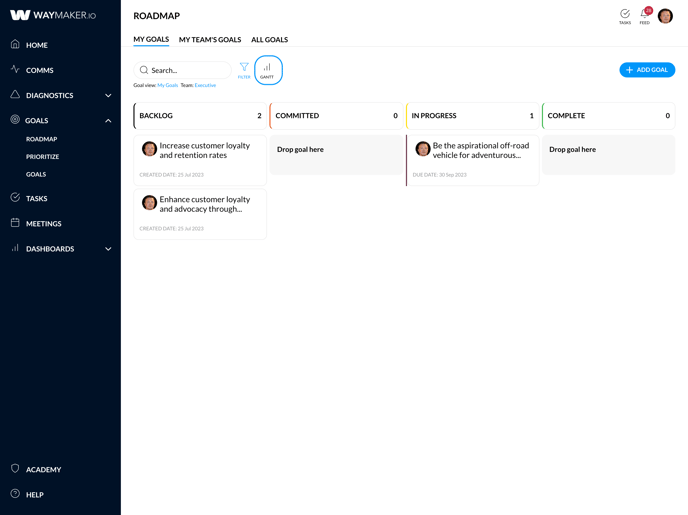Viewport: 688px width, 515px height.
Task: Click the My Goals view link
Action: pos(168,85)
